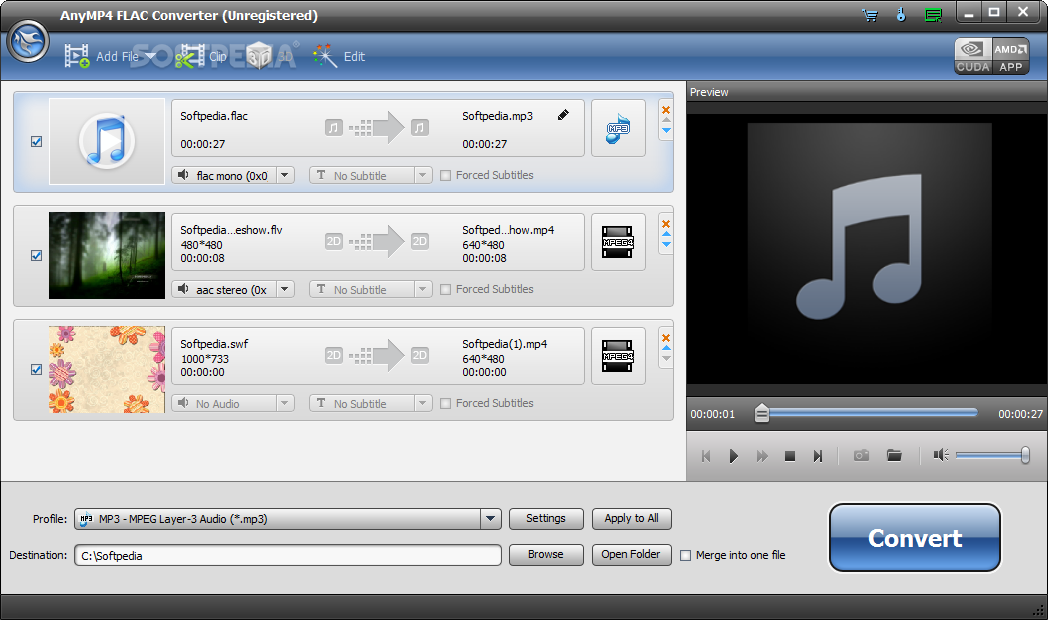Open subtitle dropdown for Softpedia.swf

coord(422,404)
